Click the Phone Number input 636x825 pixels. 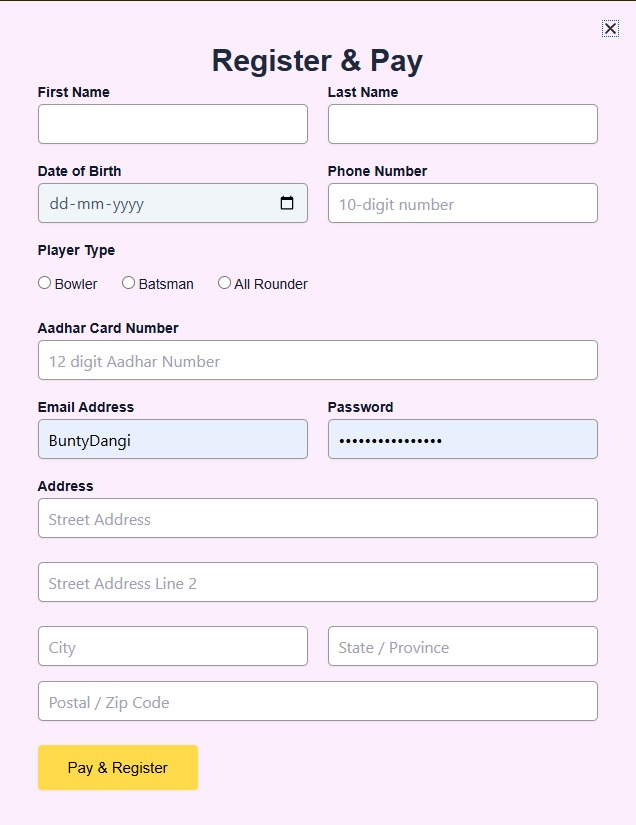point(463,203)
